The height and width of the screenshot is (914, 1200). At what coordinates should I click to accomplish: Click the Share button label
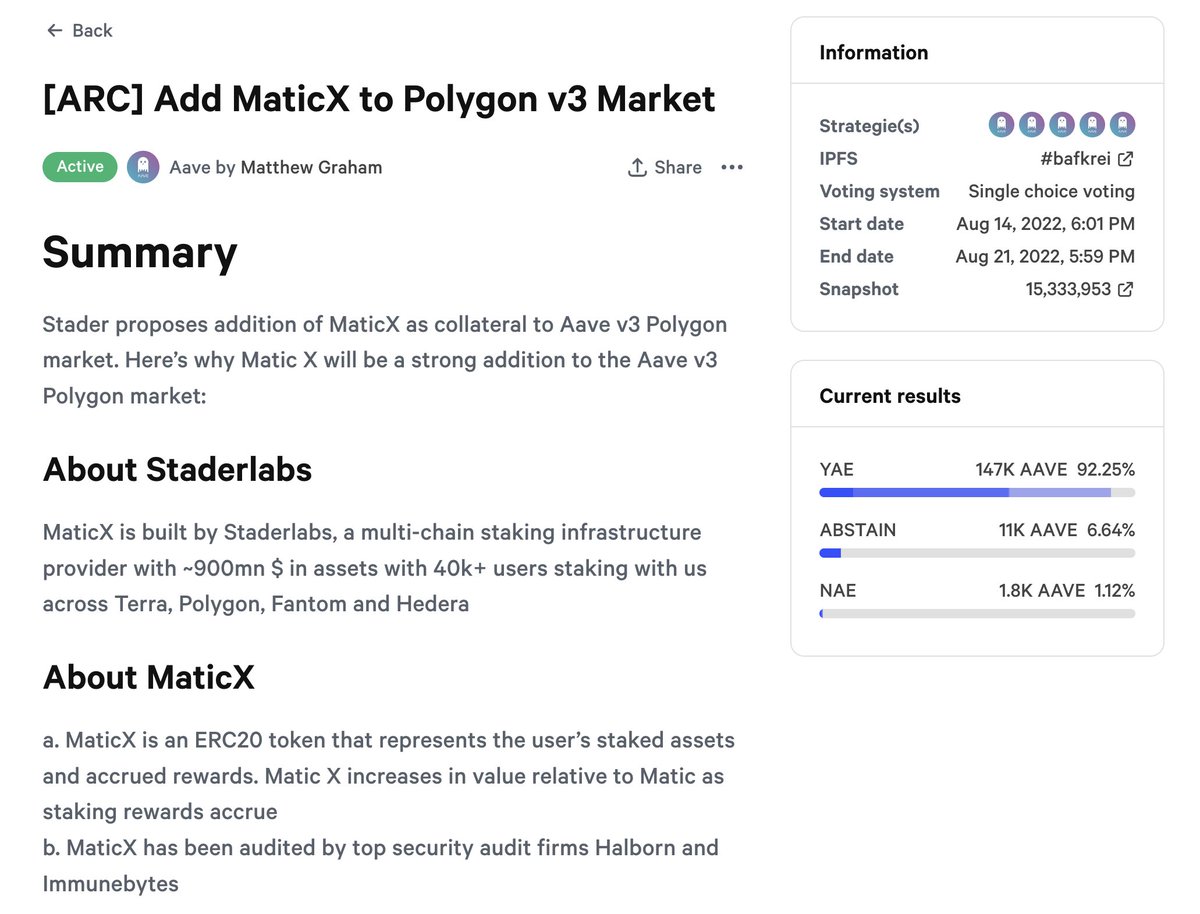tap(678, 167)
